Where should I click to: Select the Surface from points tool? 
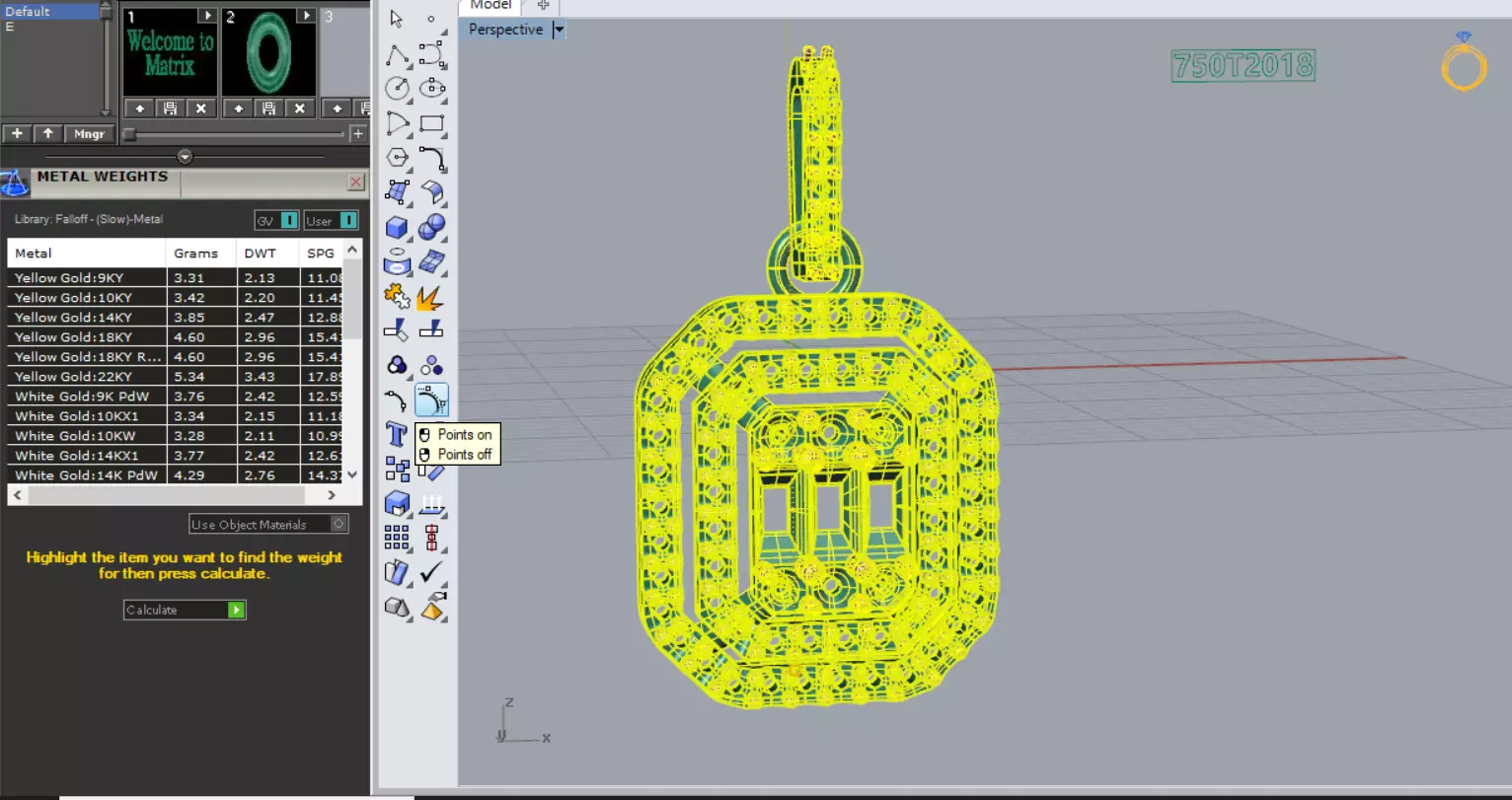[x=397, y=192]
